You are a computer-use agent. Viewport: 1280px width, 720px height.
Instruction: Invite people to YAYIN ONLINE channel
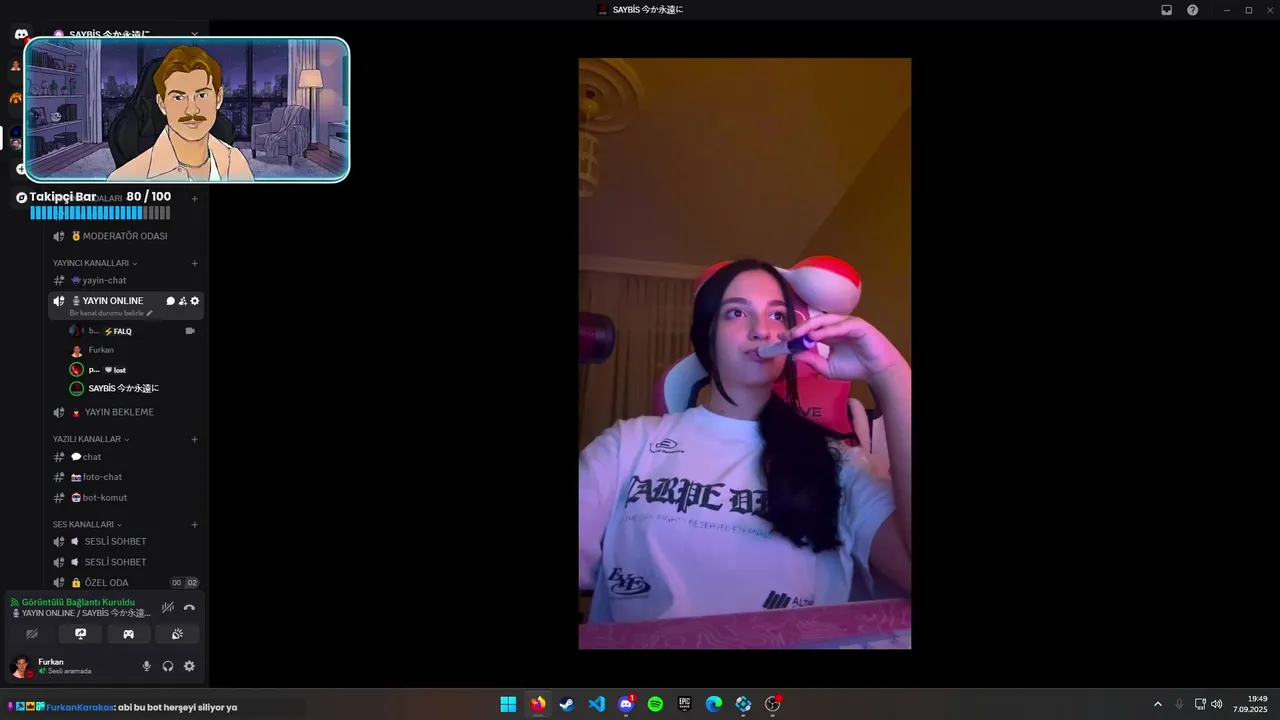click(x=182, y=301)
